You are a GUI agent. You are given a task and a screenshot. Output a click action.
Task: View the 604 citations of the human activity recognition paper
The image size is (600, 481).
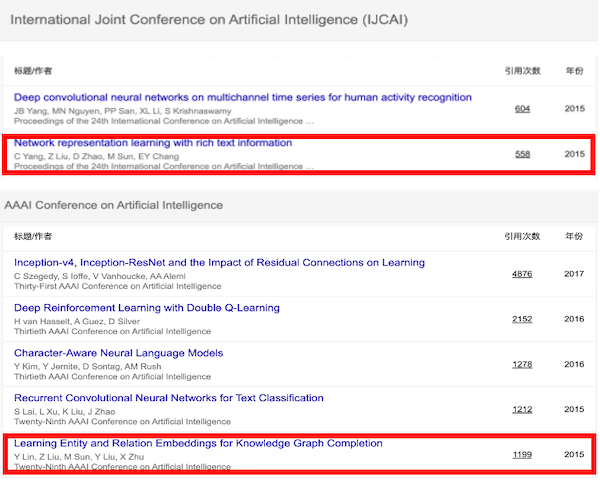[x=522, y=109]
